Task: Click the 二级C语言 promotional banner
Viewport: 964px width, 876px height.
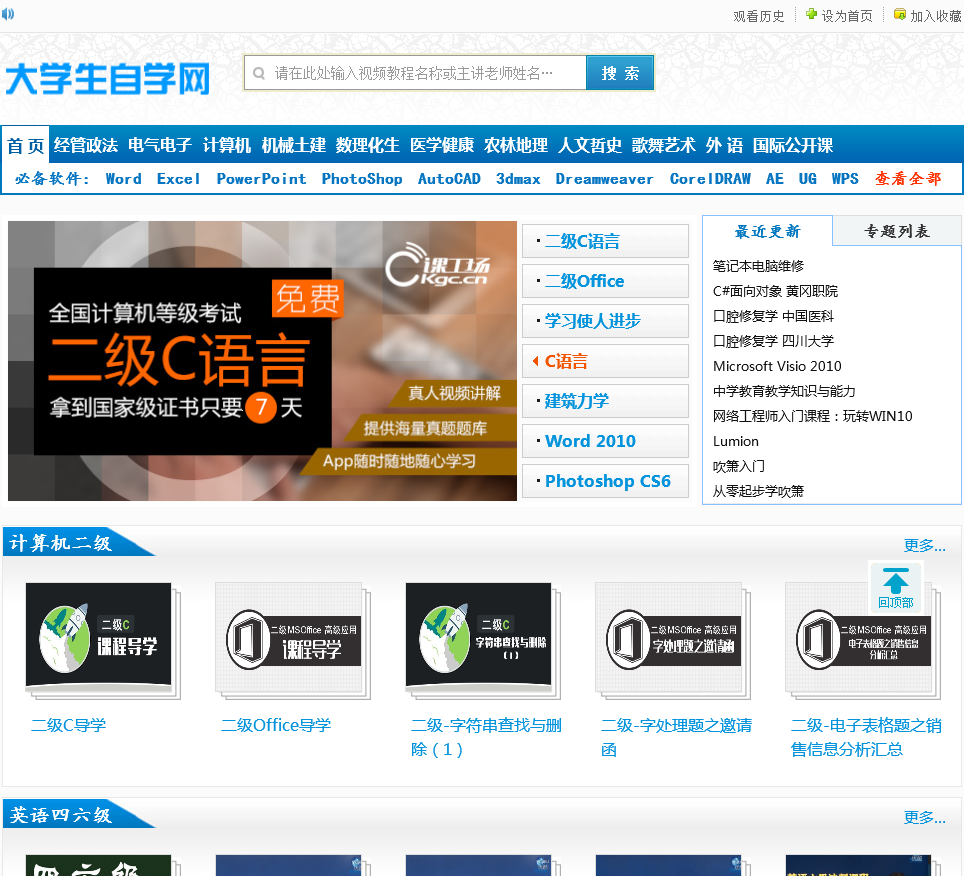Action: click(x=263, y=361)
